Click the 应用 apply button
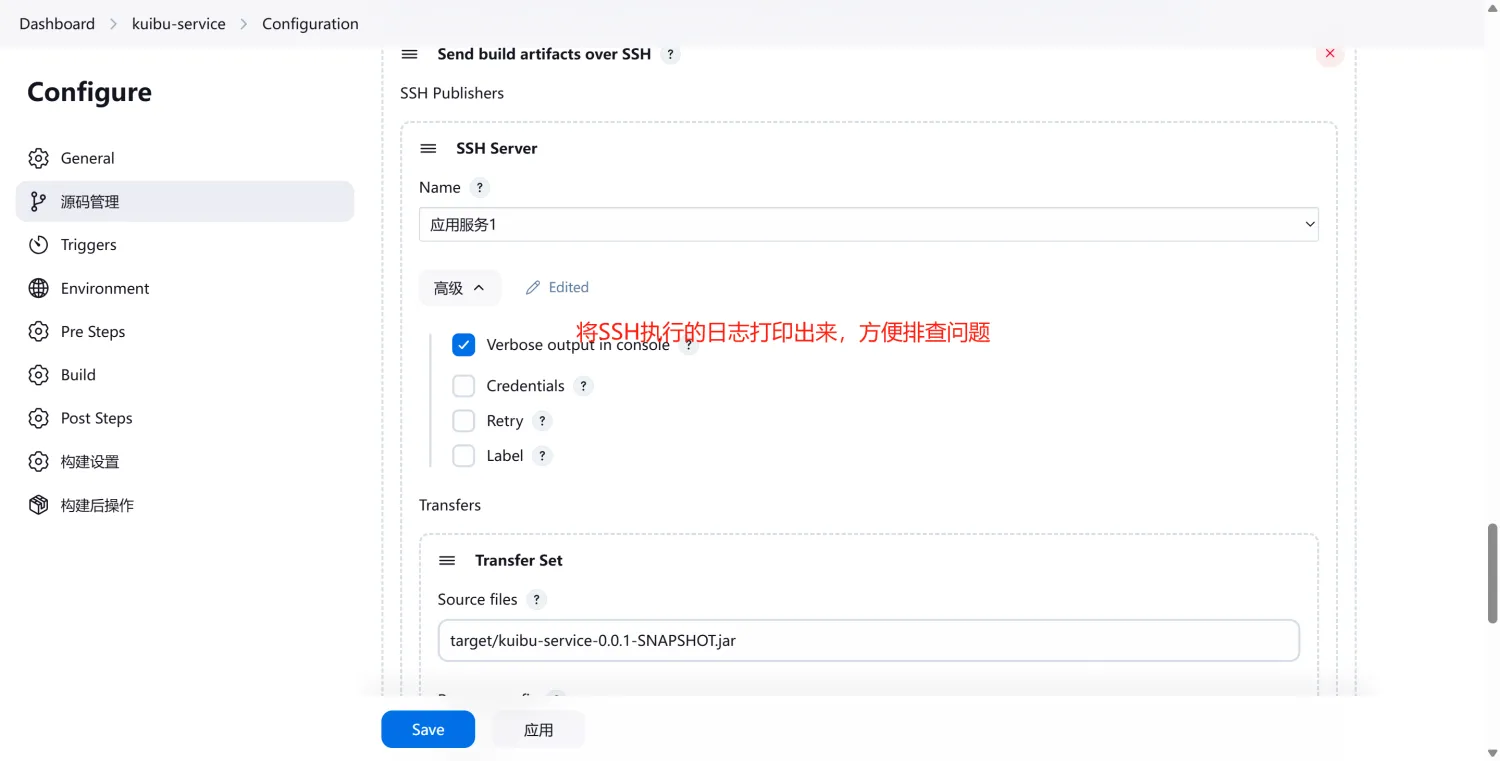 [538, 730]
